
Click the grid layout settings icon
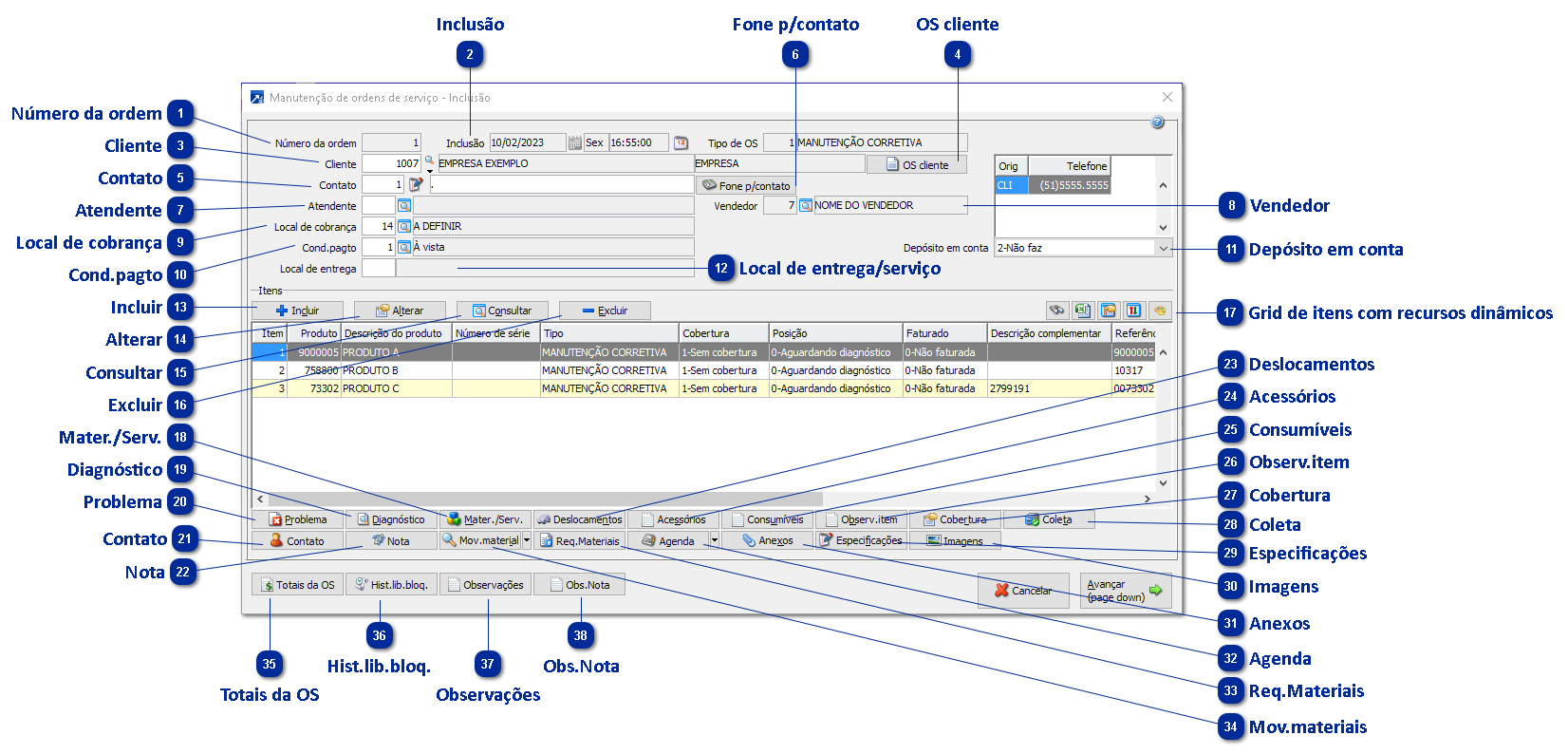point(1109,311)
